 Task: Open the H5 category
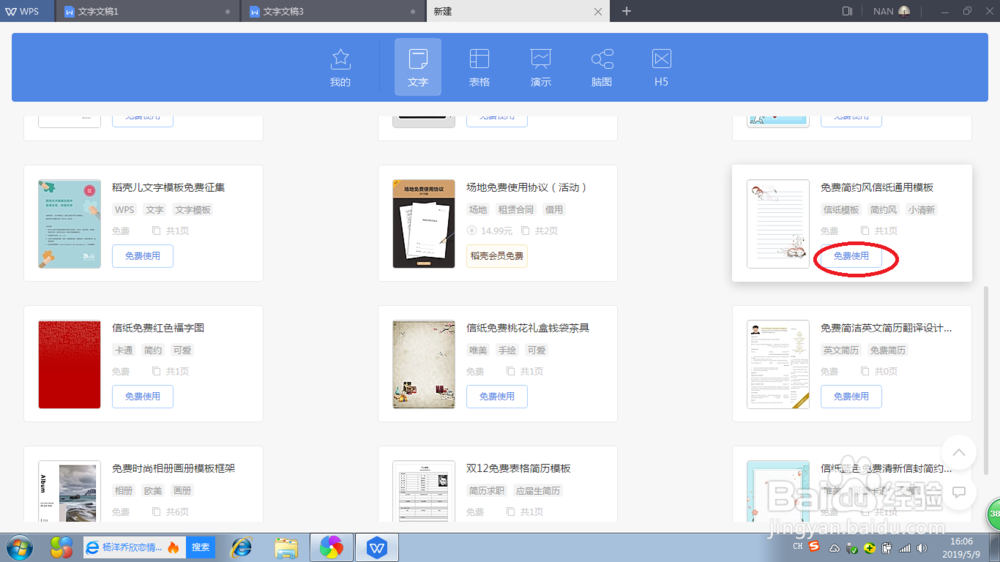(x=661, y=68)
